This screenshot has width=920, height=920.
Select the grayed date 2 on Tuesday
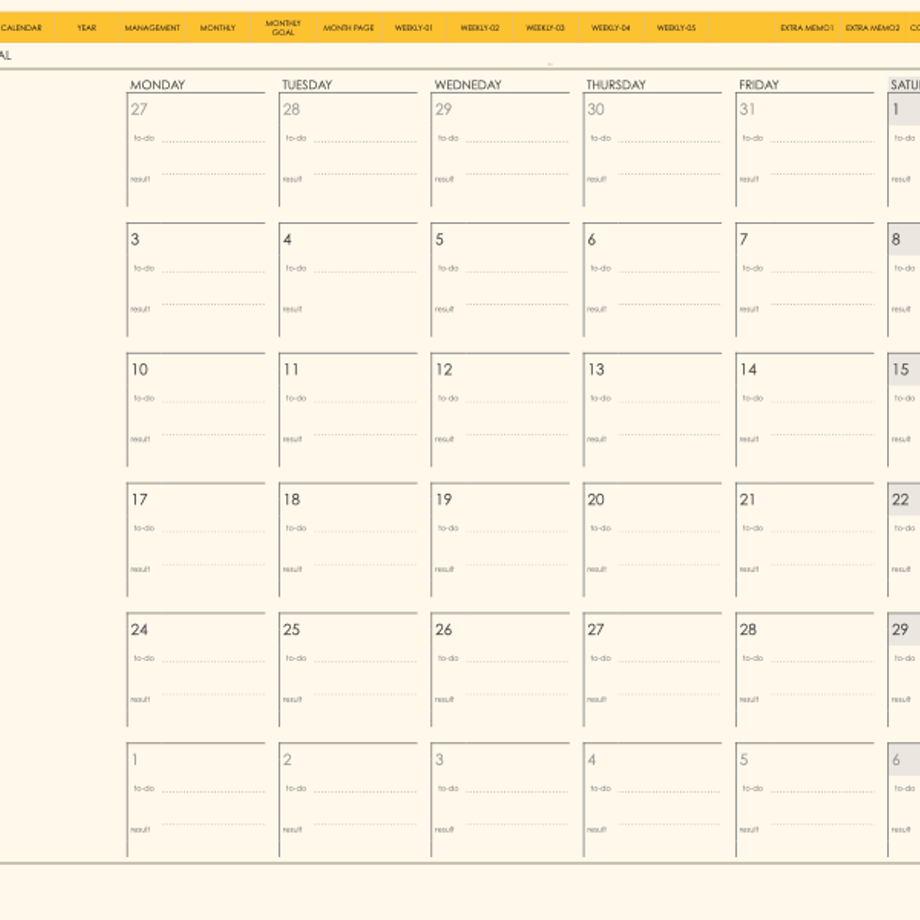(x=288, y=760)
